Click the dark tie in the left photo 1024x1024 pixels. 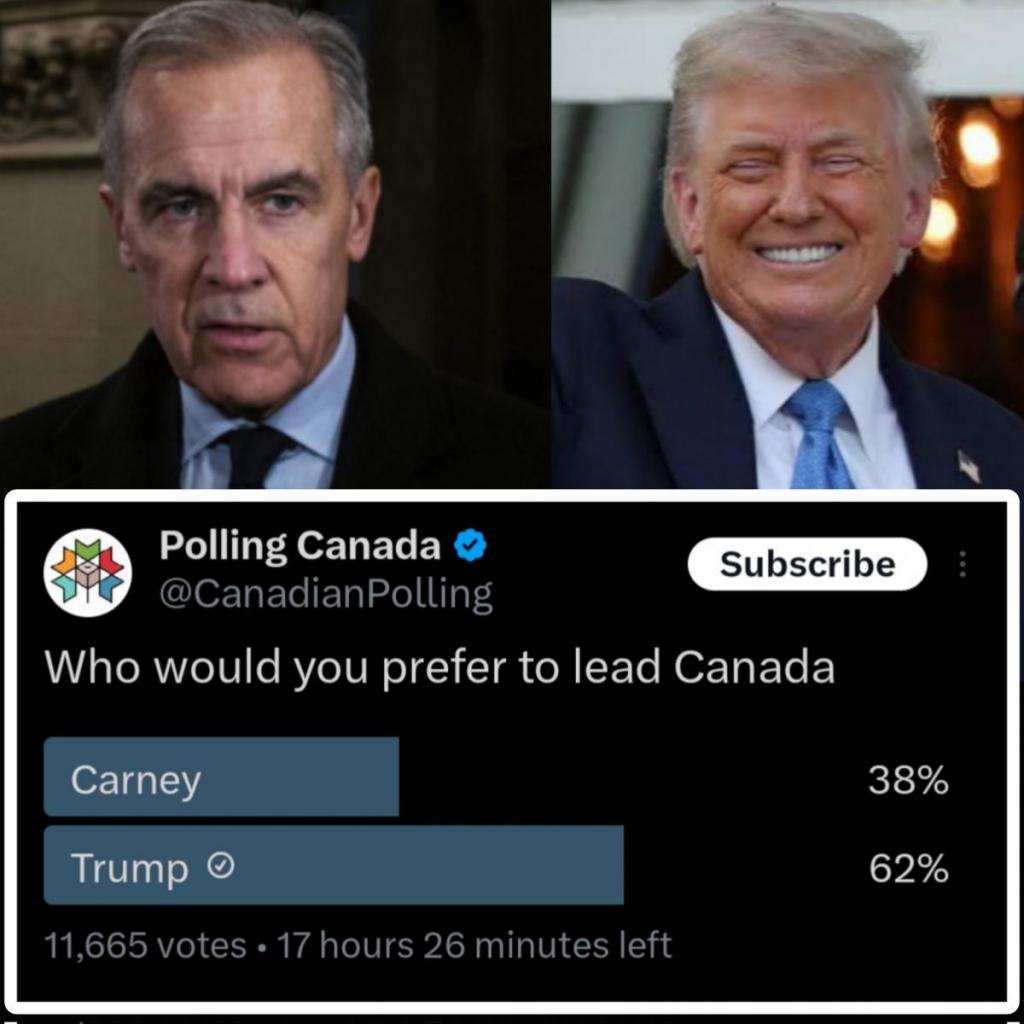point(252,457)
